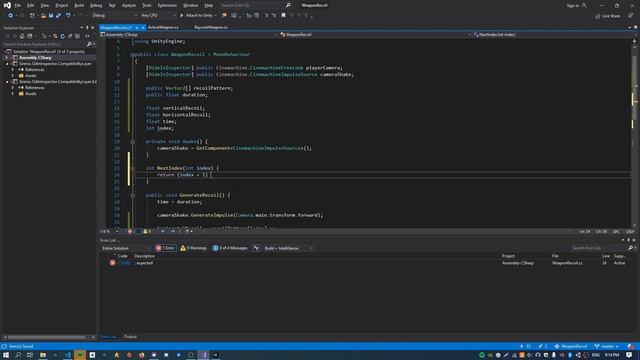Viewport: 640px width, 360px height.
Task: Click the Error List clear filter icon
Action: tap(256, 248)
